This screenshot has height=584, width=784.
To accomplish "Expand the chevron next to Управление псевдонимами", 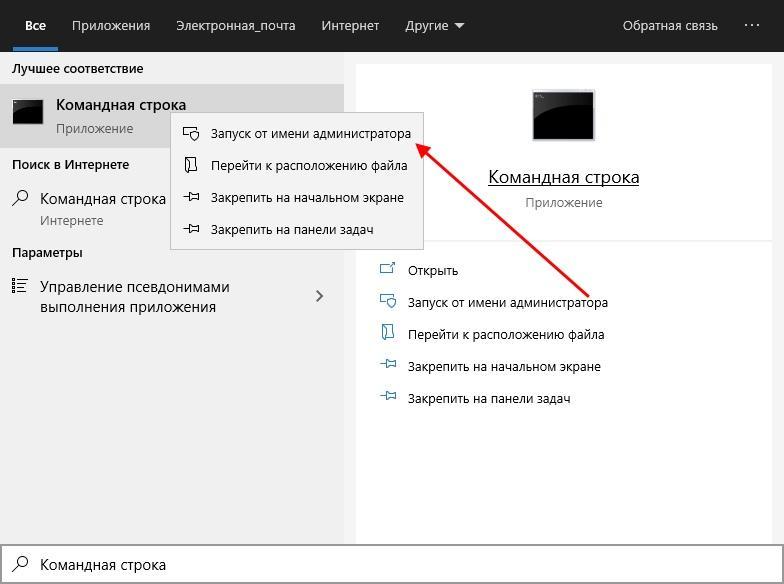I will 320,296.
